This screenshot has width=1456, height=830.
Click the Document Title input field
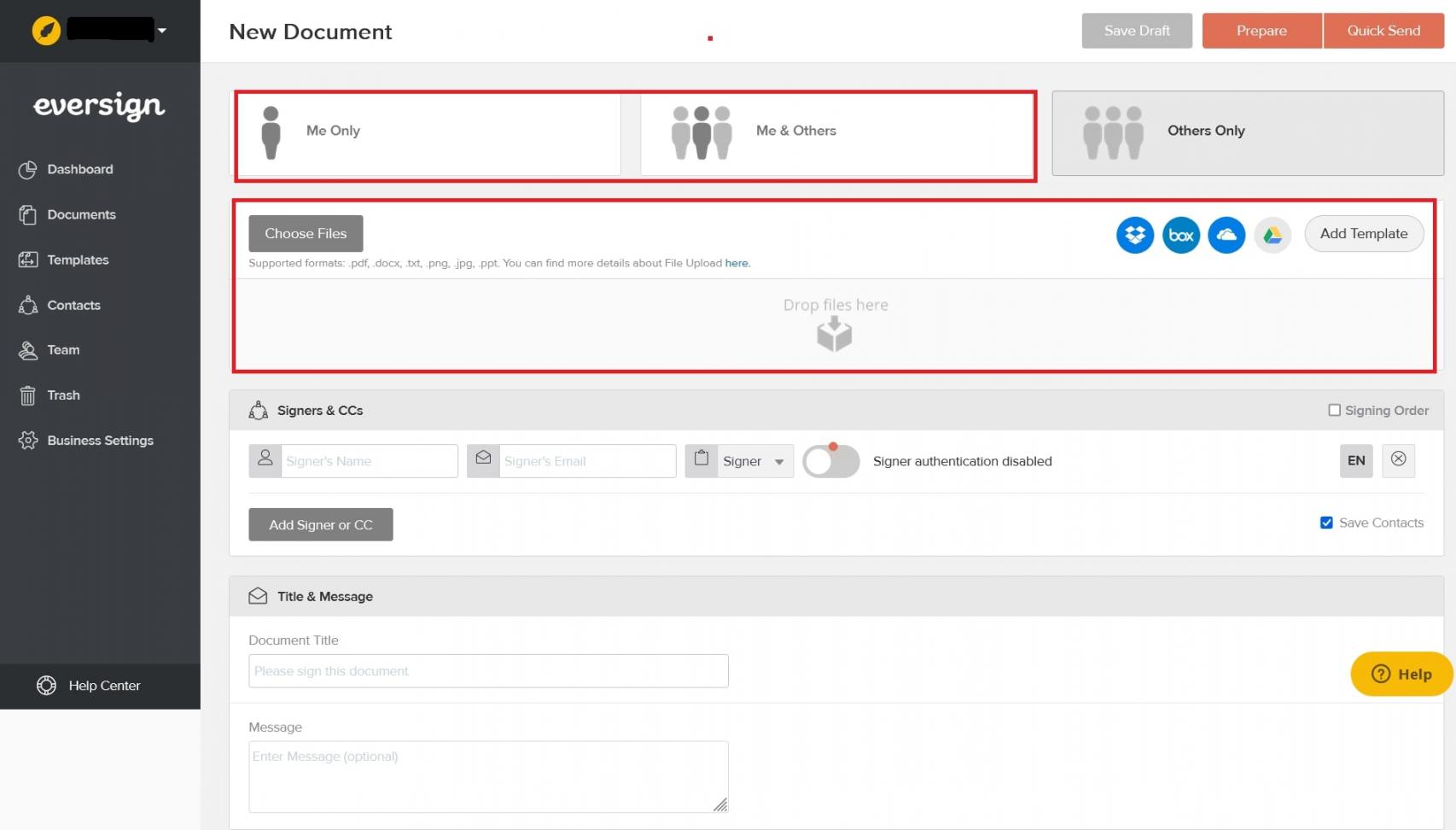click(488, 671)
